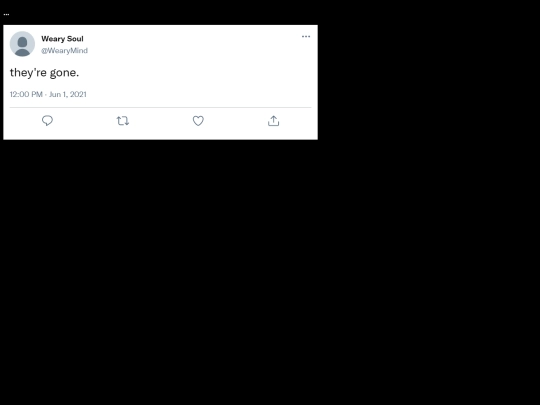The image size is (540, 405).
Task: Click the 12:00 PM timestamp
Action: point(26,94)
